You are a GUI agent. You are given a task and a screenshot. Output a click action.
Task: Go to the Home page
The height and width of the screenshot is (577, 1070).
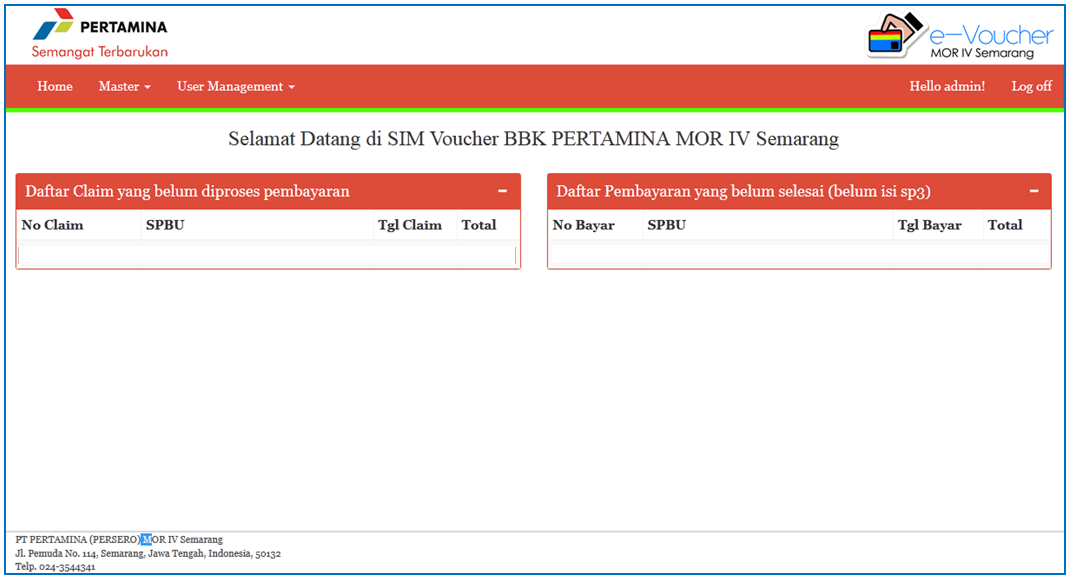tap(55, 87)
